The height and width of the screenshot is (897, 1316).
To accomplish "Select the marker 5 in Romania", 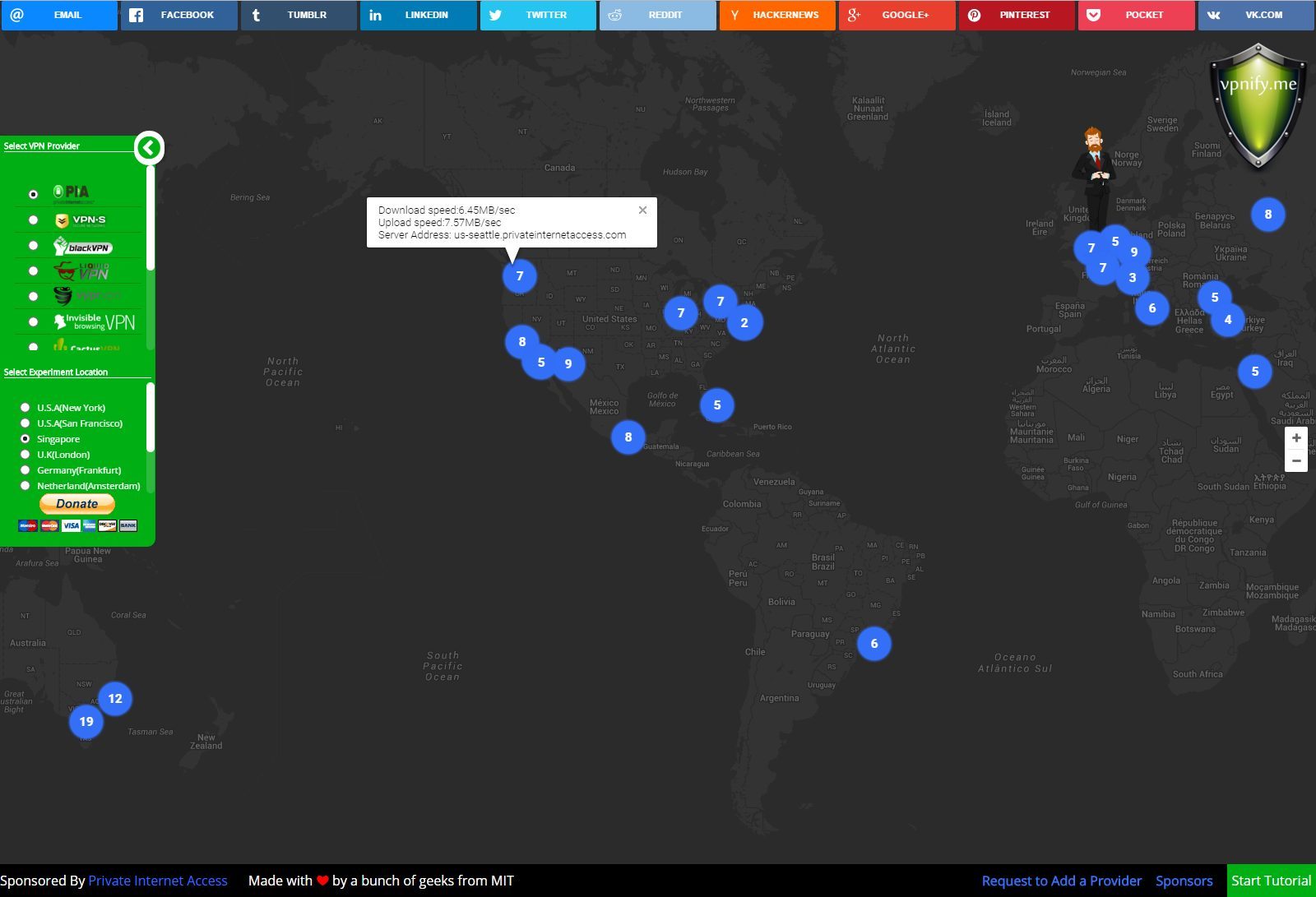I will (1215, 297).
